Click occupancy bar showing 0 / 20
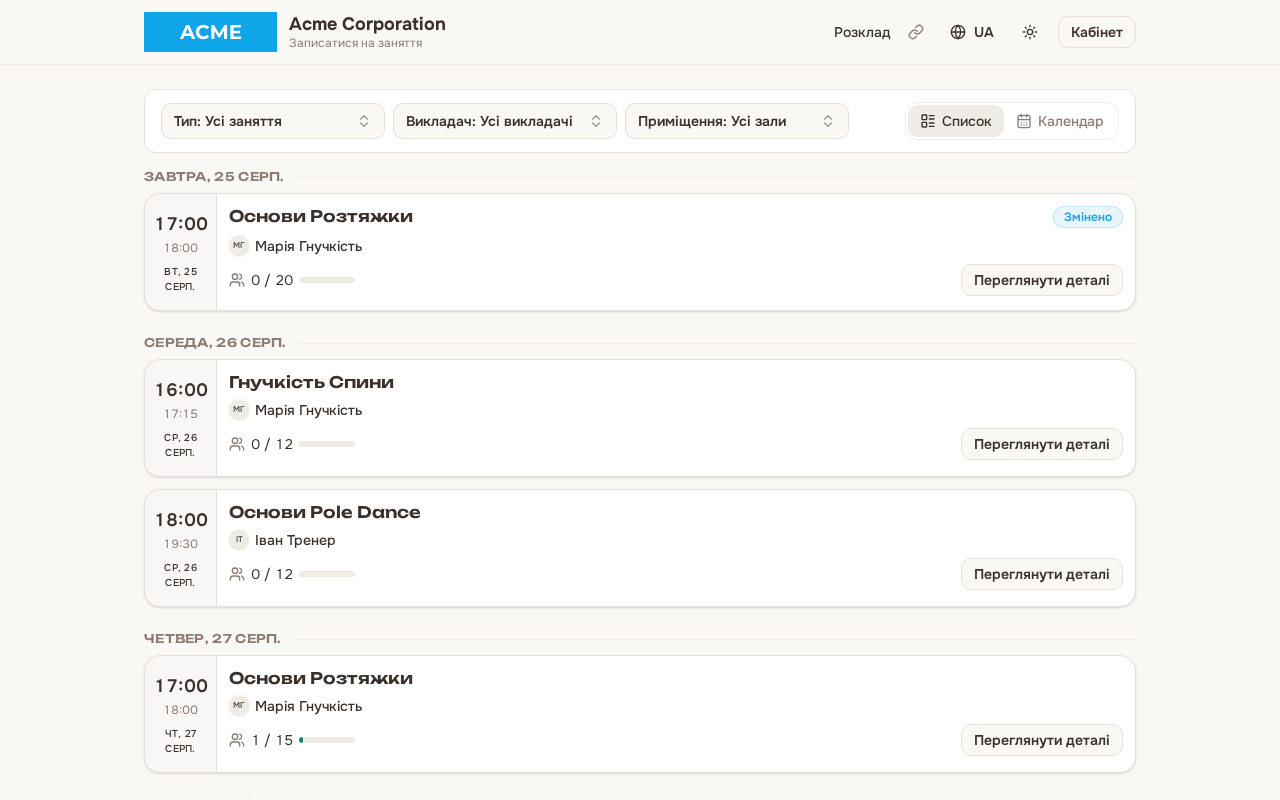The image size is (1280, 800). tap(327, 280)
